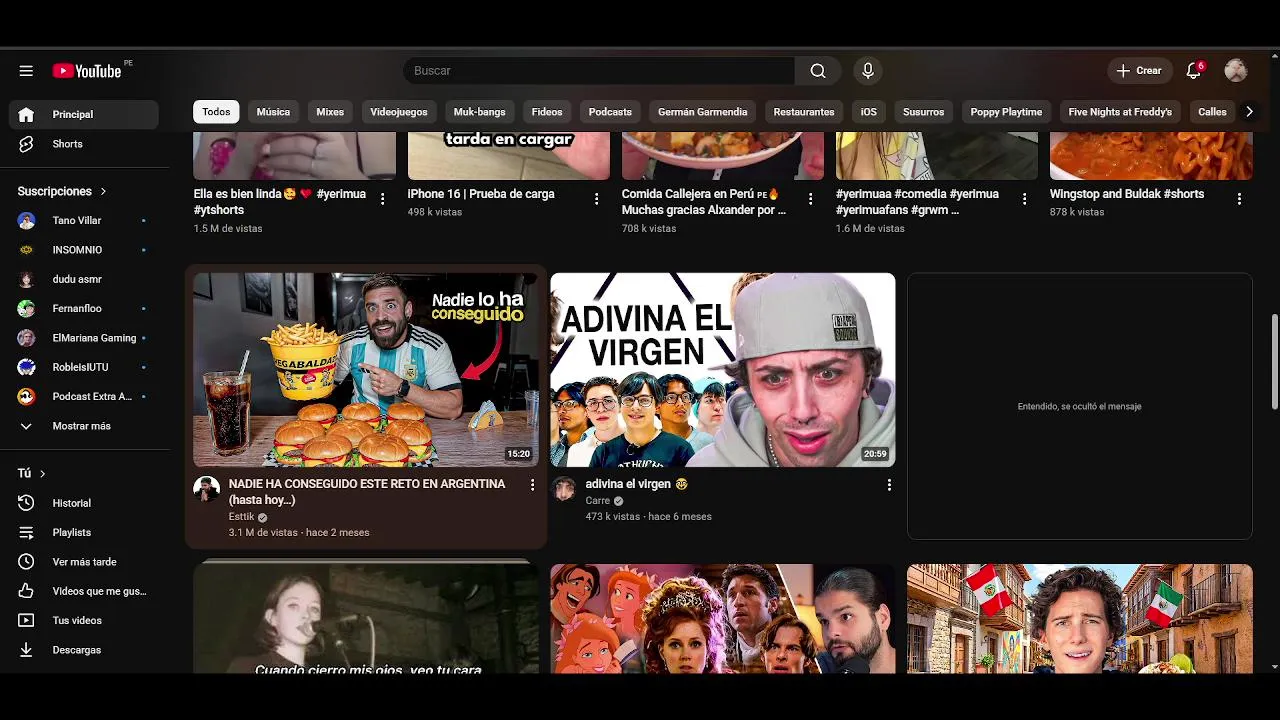
Task: Open iPhone 16 Prueba de carga title
Action: coord(481,194)
